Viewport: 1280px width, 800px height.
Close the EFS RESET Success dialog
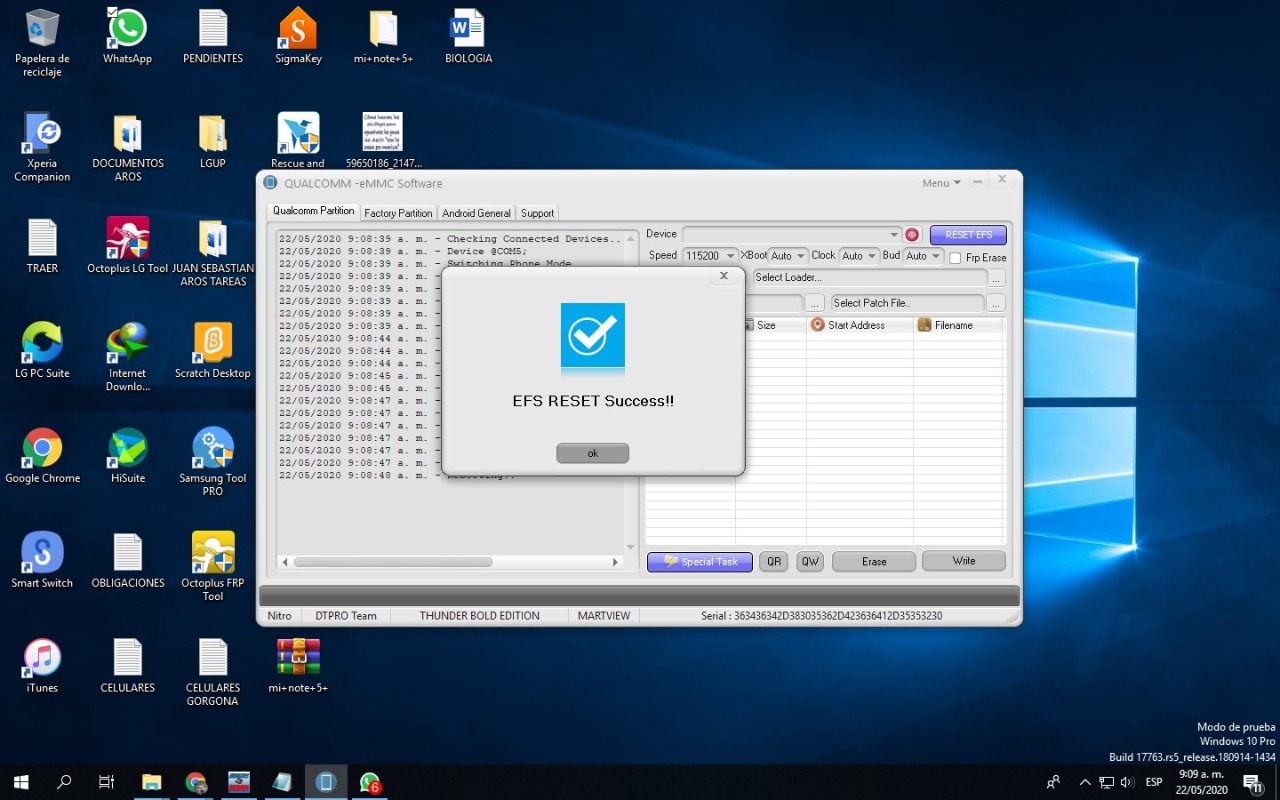(724, 276)
